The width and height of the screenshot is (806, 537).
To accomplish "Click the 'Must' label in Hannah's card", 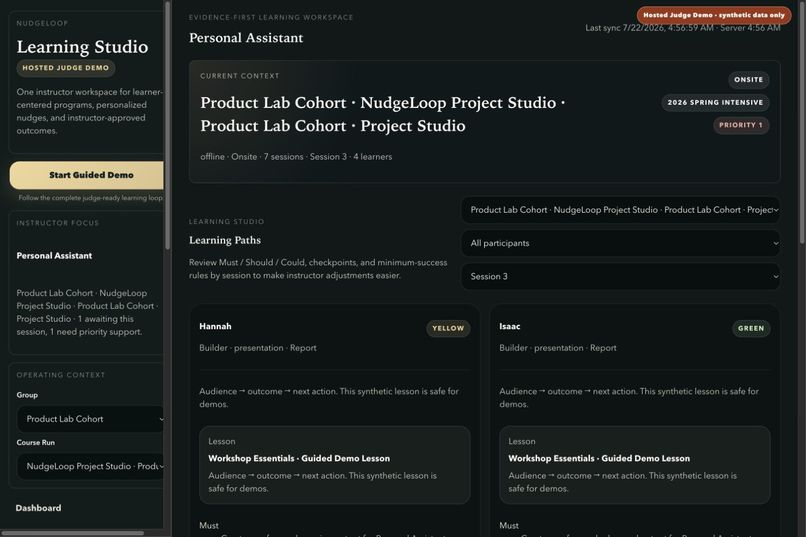I will tap(209, 525).
